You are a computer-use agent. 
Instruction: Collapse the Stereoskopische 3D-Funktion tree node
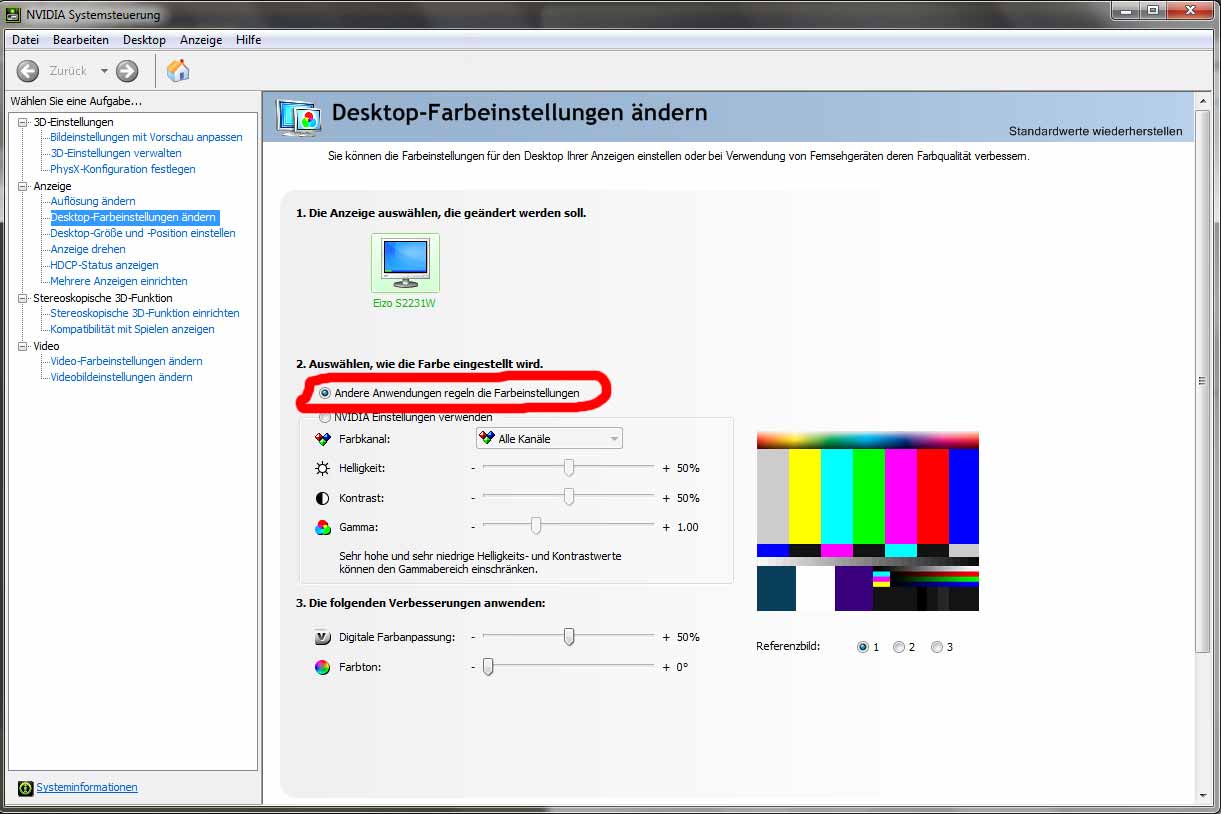coord(24,298)
